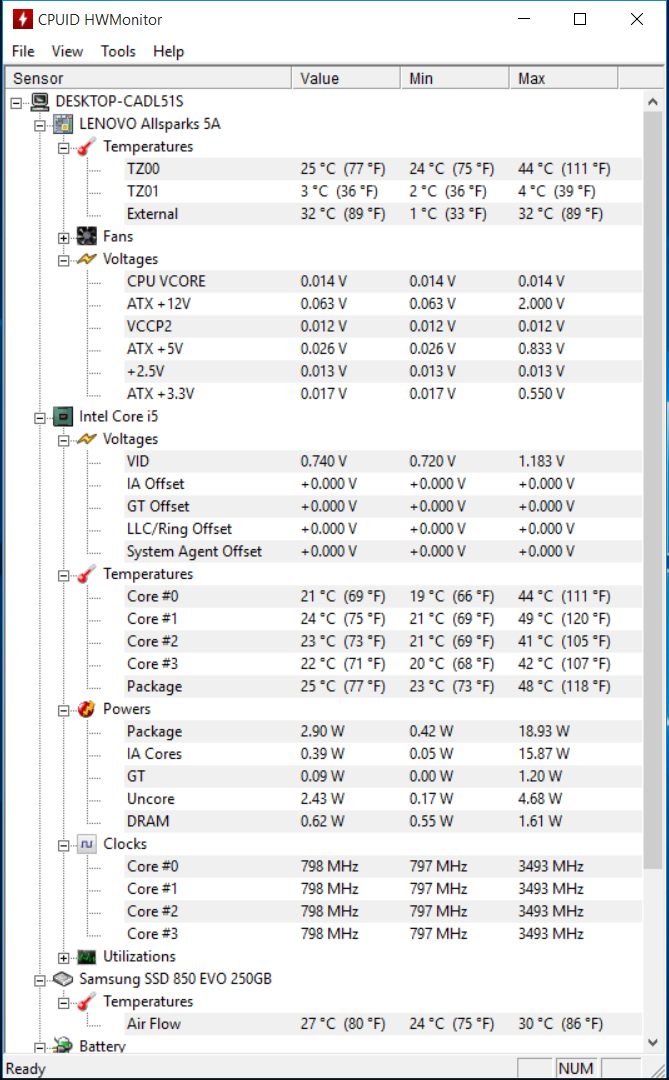Select the DRAM power row
This screenshot has height=1080, width=669.
coord(382,822)
